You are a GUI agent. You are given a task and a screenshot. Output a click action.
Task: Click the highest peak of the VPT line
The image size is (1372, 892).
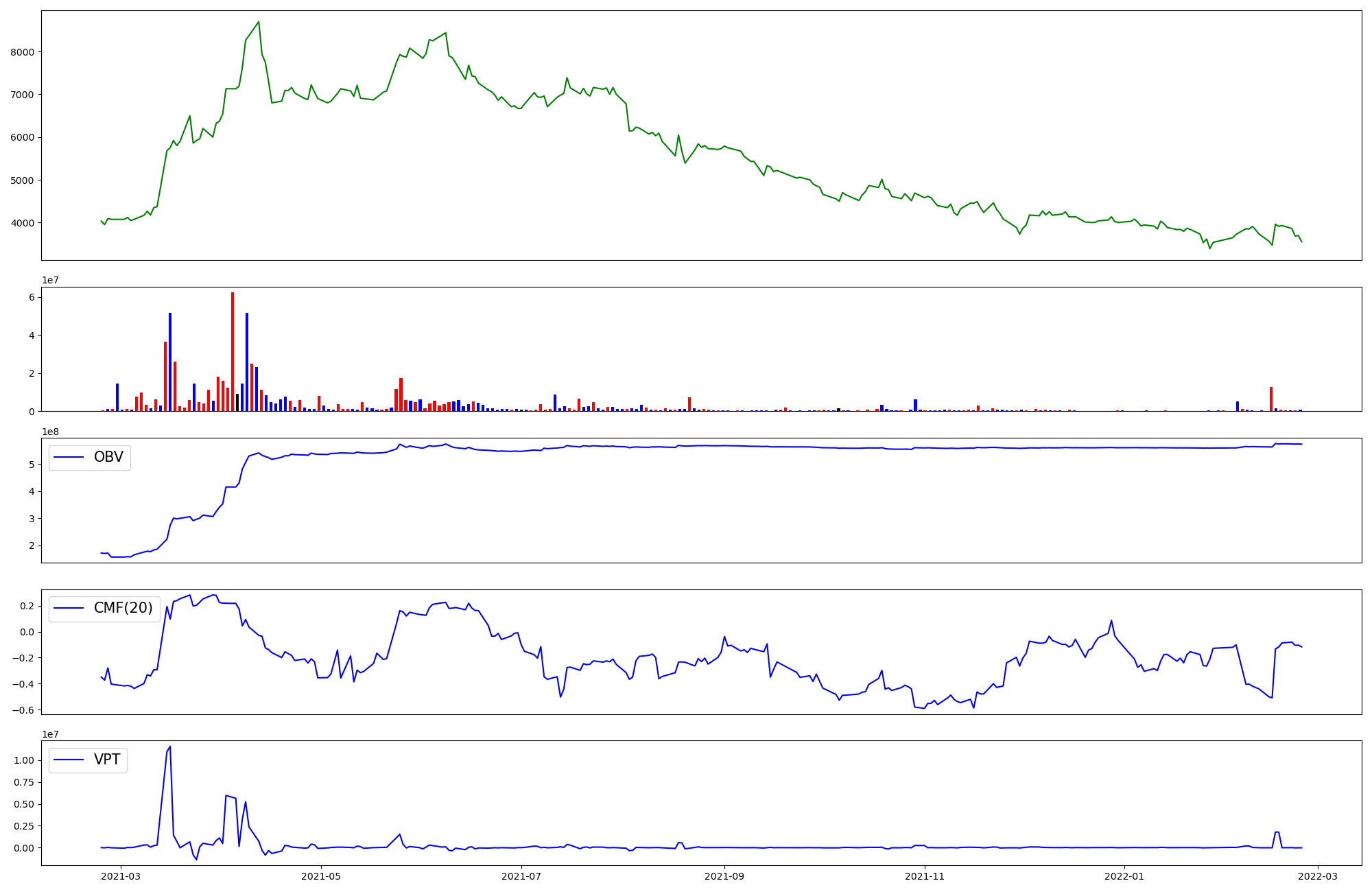point(170,747)
